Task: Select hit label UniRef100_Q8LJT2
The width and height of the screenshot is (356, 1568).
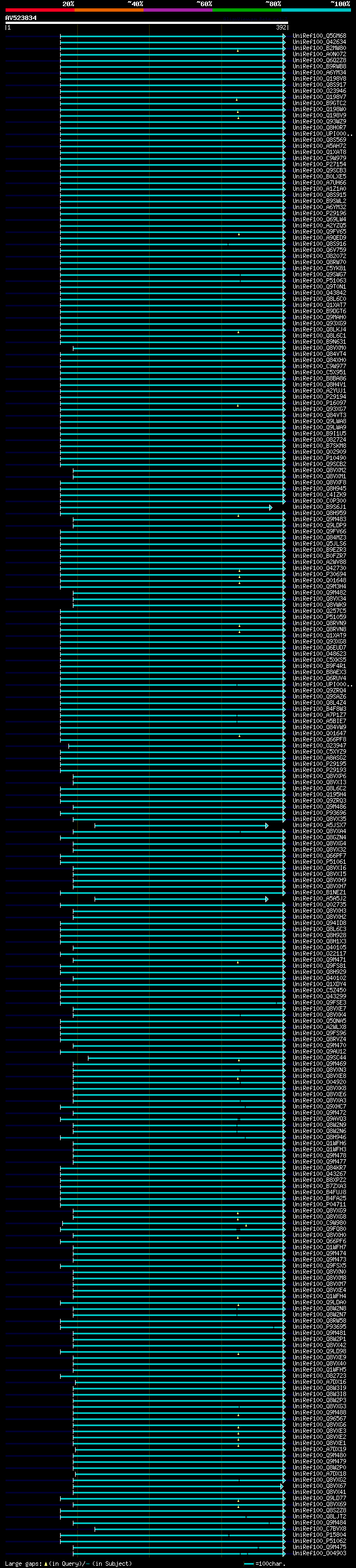Action: [x=319, y=1517]
